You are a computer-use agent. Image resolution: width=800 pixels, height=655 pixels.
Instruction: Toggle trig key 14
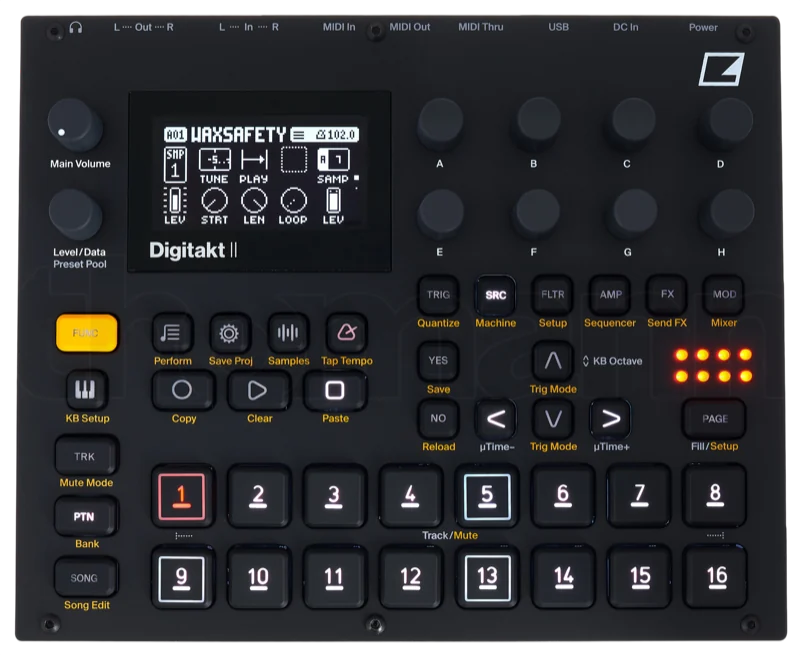(x=563, y=578)
